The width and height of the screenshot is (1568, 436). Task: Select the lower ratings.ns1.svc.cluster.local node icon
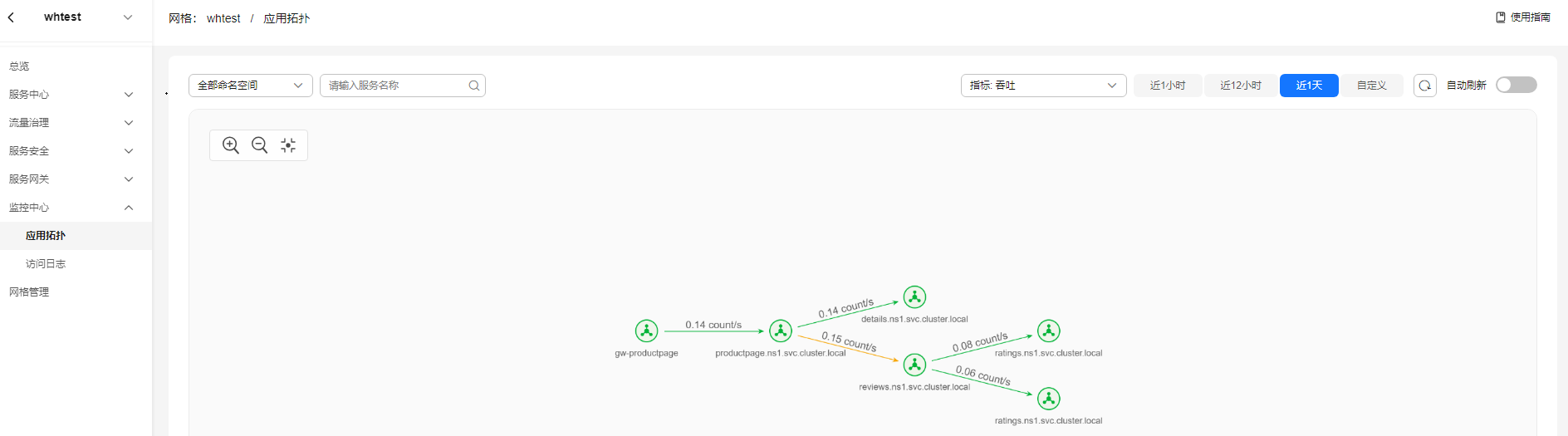click(1049, 399)
